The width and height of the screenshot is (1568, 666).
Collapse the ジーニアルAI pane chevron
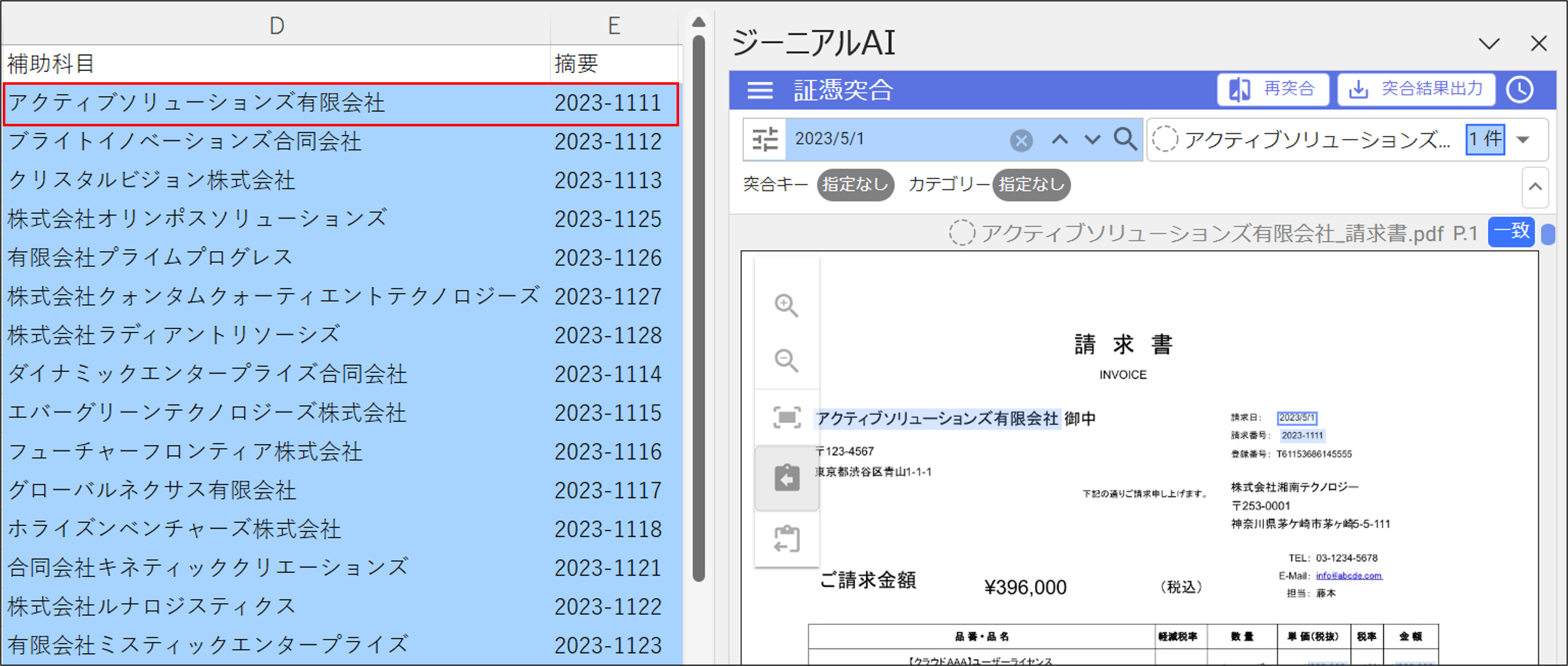(x=1489, y=44)
